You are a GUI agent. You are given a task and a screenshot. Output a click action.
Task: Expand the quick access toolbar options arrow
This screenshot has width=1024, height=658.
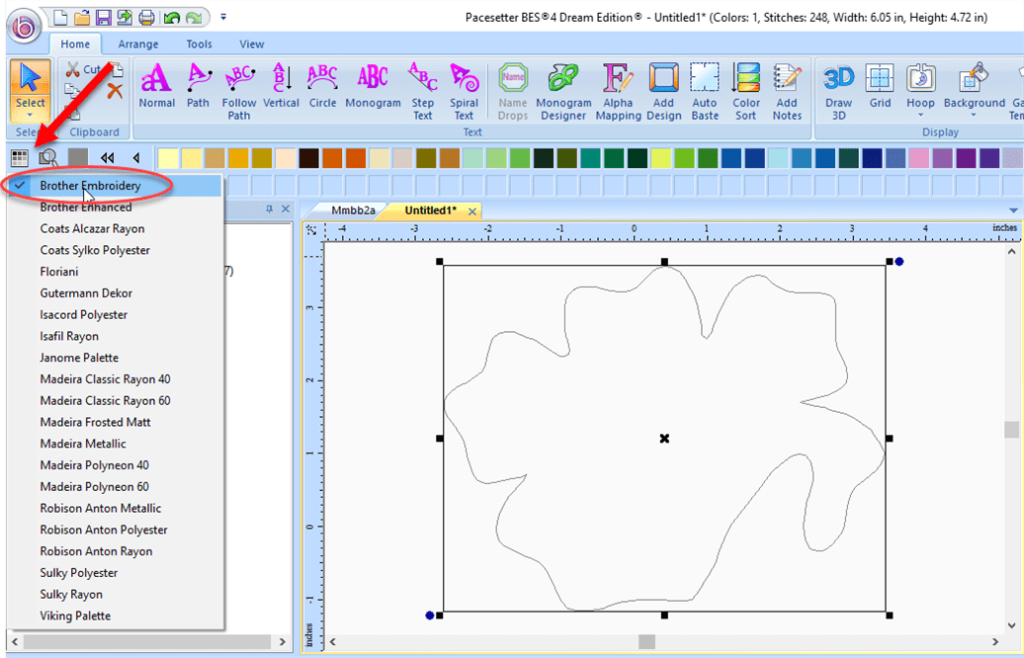223,16
